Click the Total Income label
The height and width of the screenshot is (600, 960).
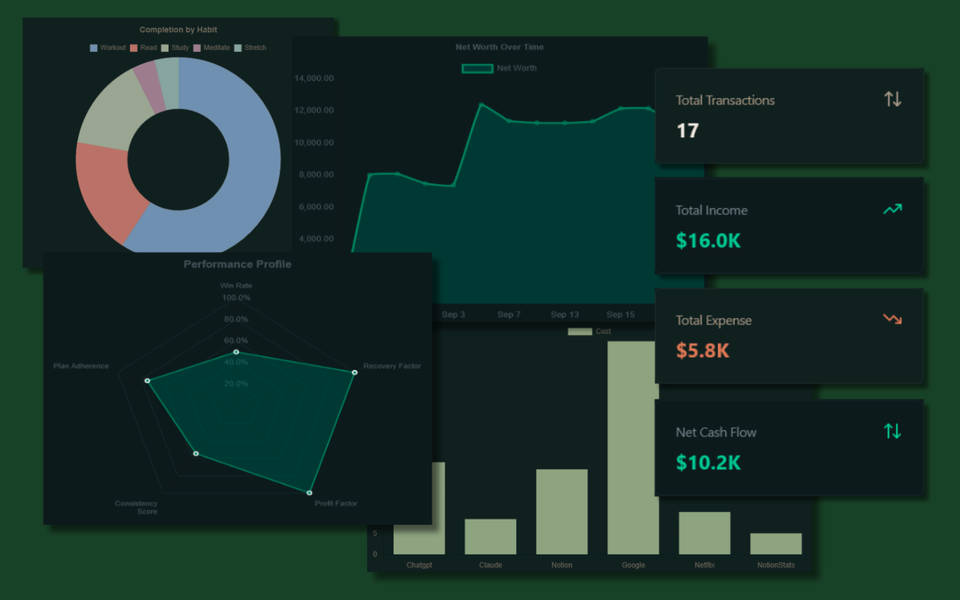pos(711,211)
